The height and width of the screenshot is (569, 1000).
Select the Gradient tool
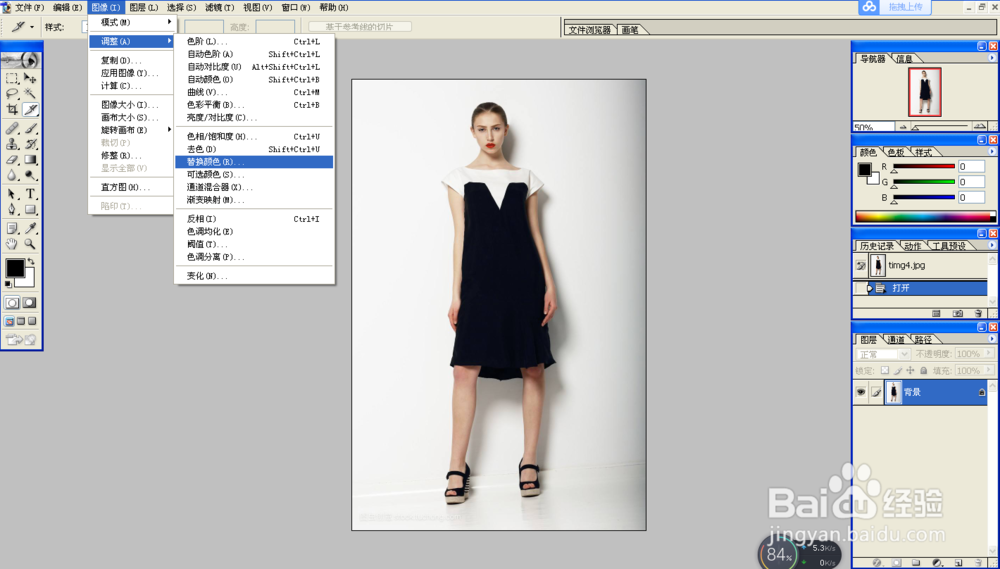point(30,159)
